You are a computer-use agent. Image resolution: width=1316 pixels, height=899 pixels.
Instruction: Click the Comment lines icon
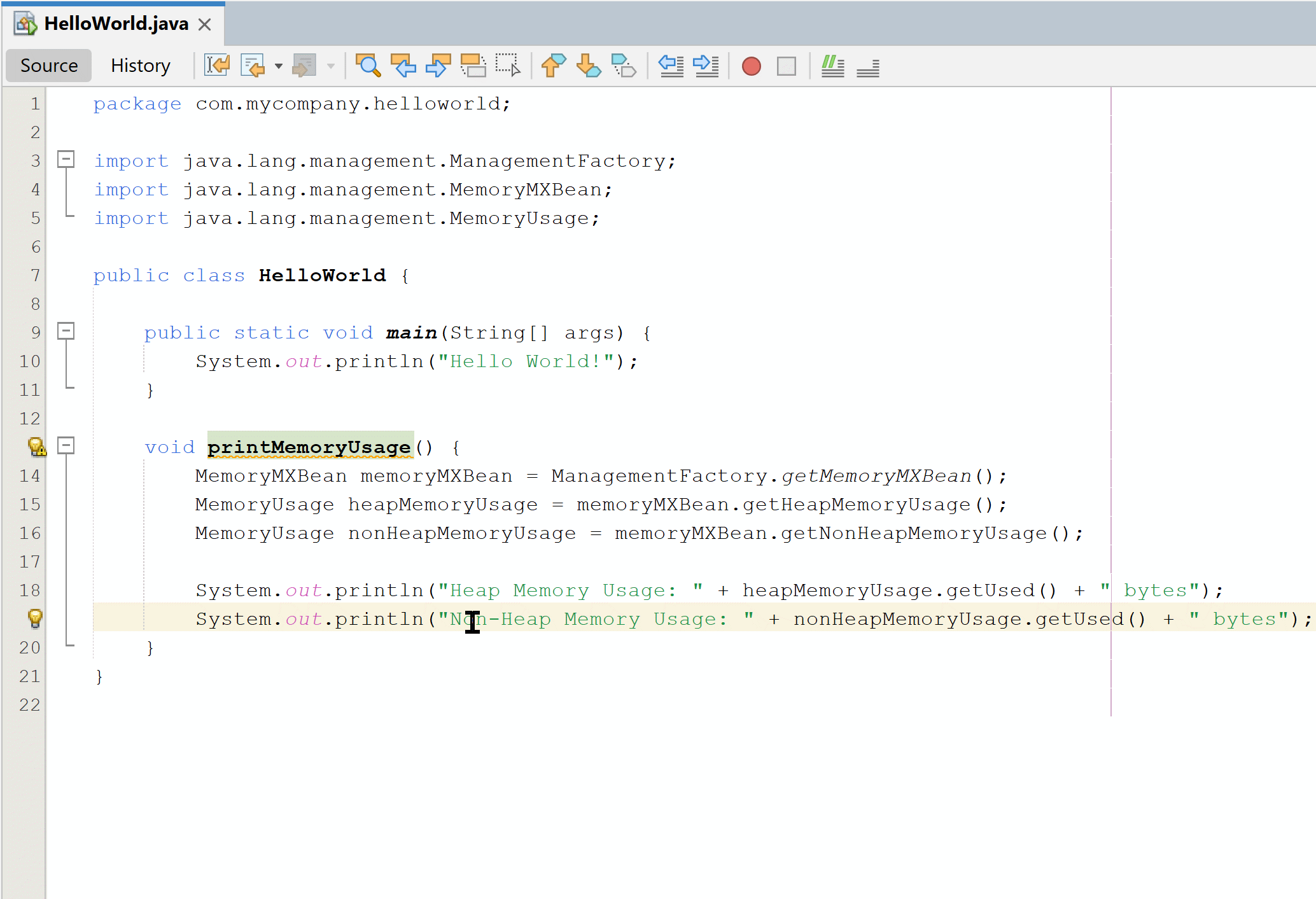tap(832, 66)
